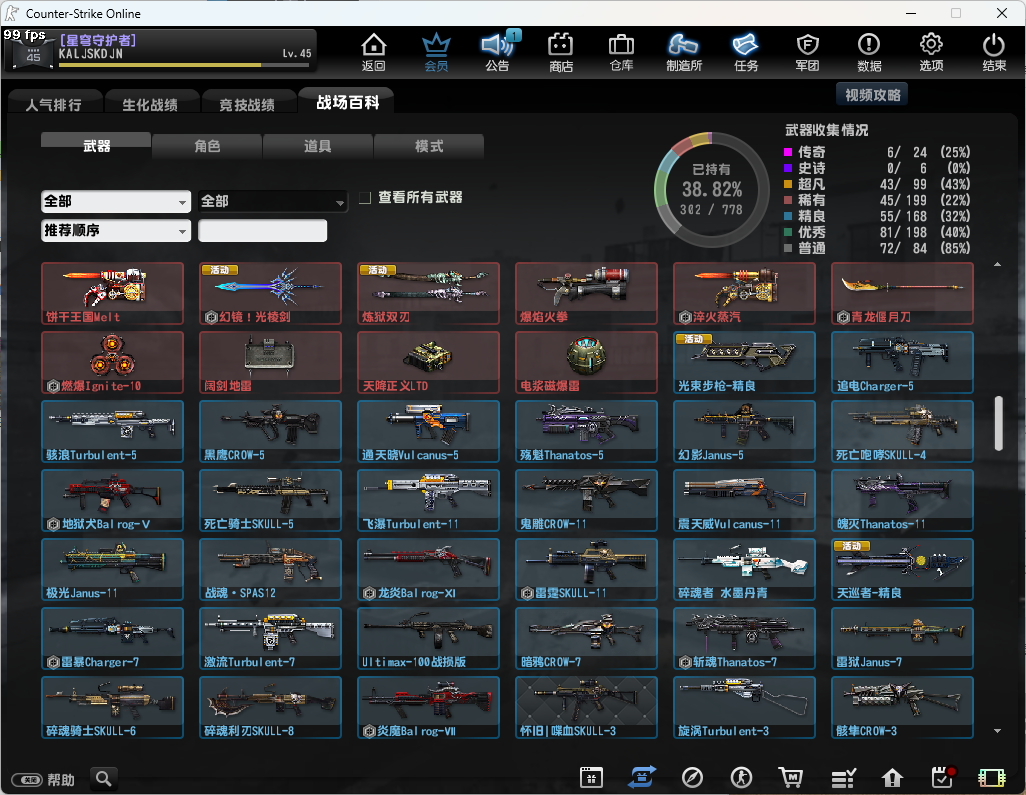Click the compass icon in bottom bar
The image size is (1026, 795).
692,778
